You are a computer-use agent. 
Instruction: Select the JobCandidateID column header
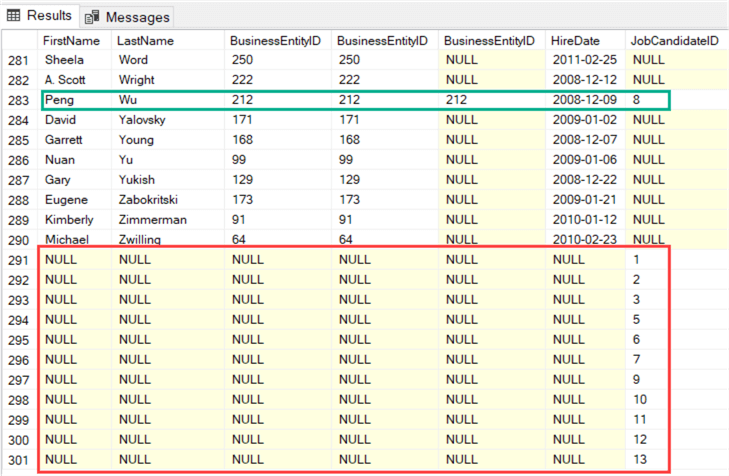coord(676,40)
